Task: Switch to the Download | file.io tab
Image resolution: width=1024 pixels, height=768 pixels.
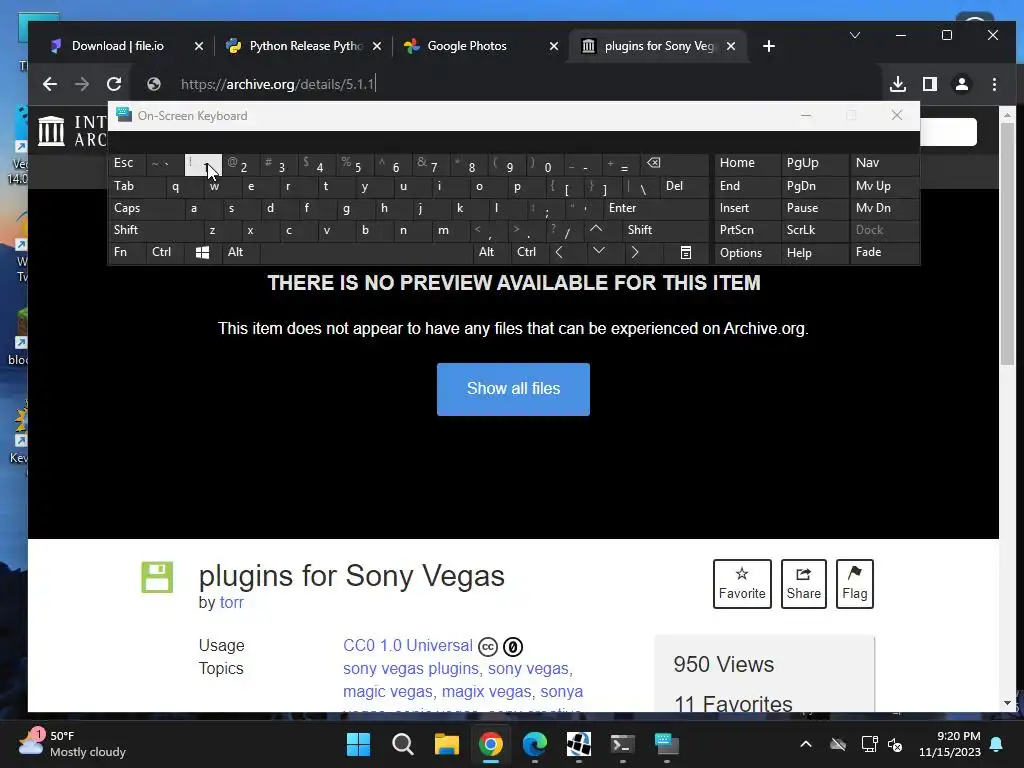Action: click(118, 46)
